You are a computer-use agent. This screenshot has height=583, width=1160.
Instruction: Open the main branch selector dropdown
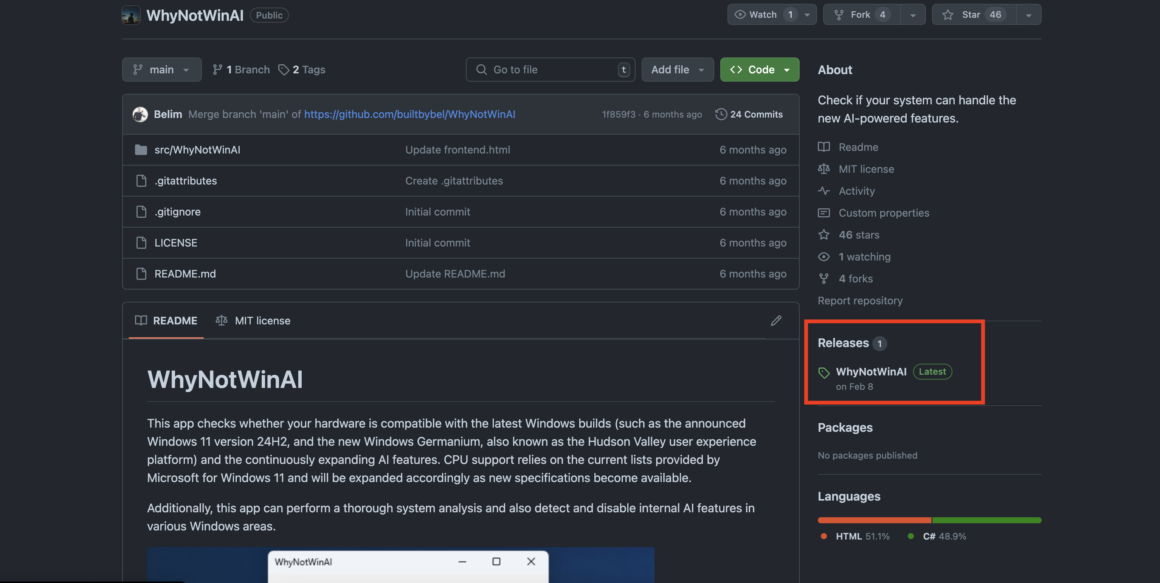coord(162,70)
